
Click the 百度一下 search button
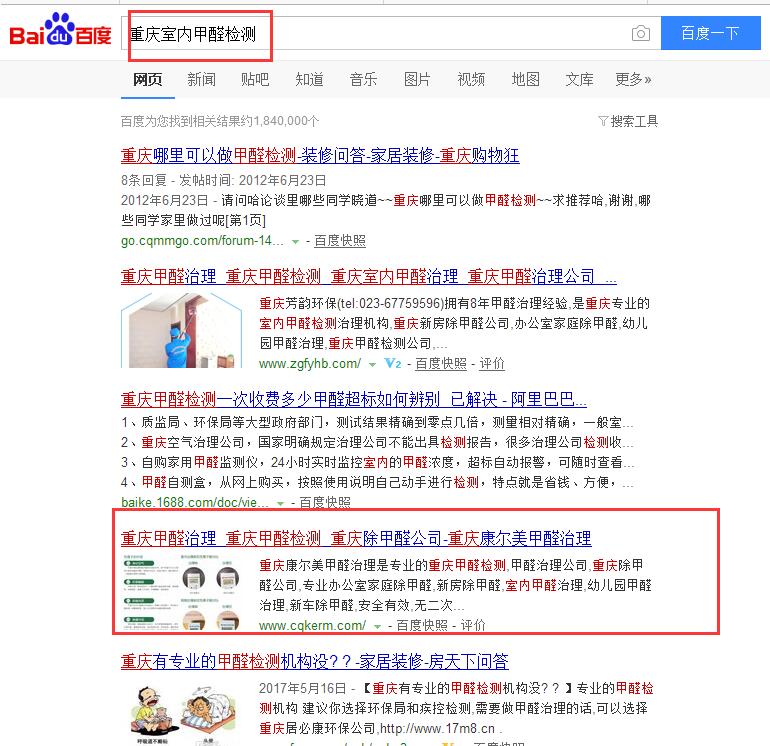711,33
